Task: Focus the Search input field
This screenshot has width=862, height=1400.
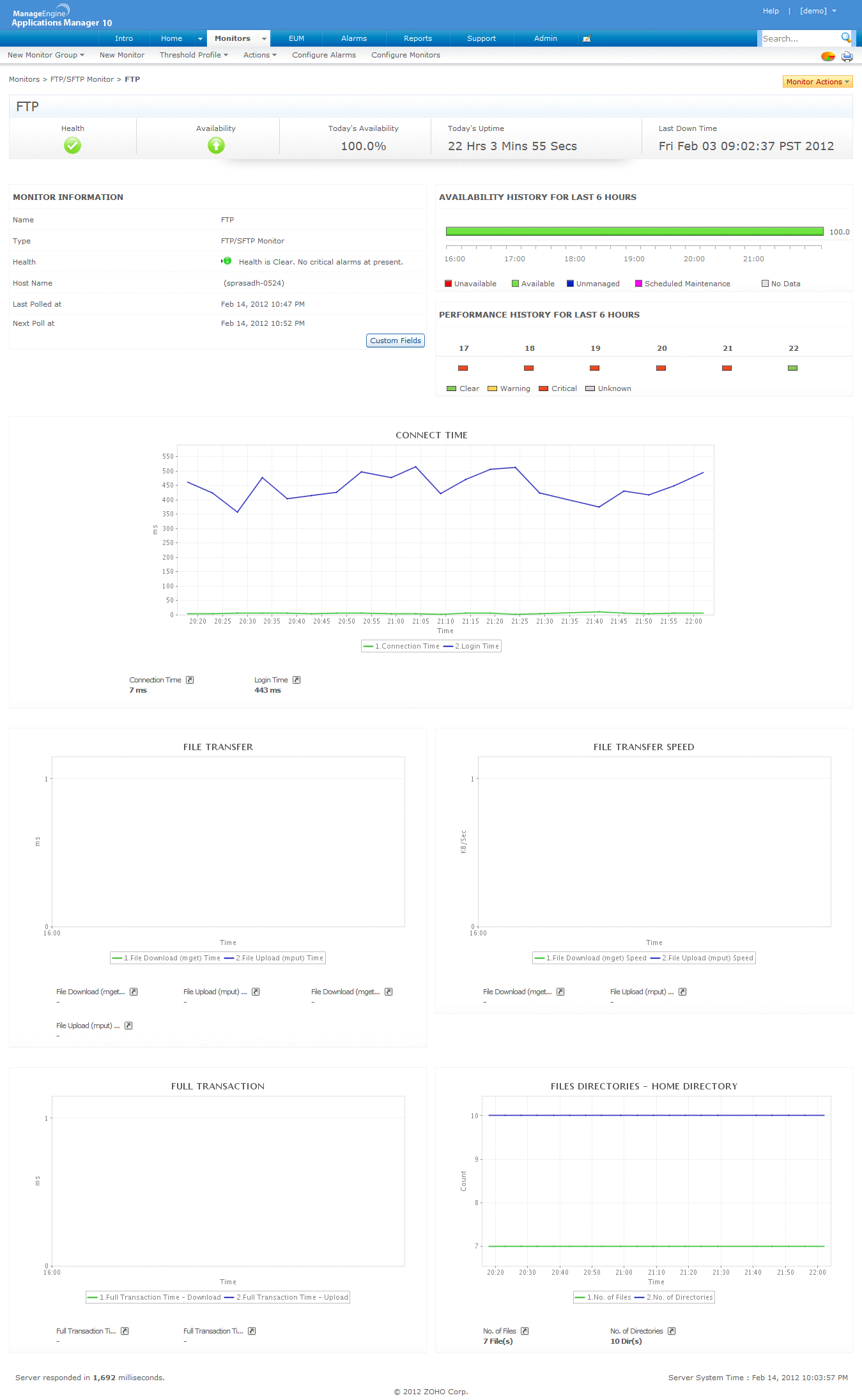Action: pyautogui.click(x=799, y=38)
